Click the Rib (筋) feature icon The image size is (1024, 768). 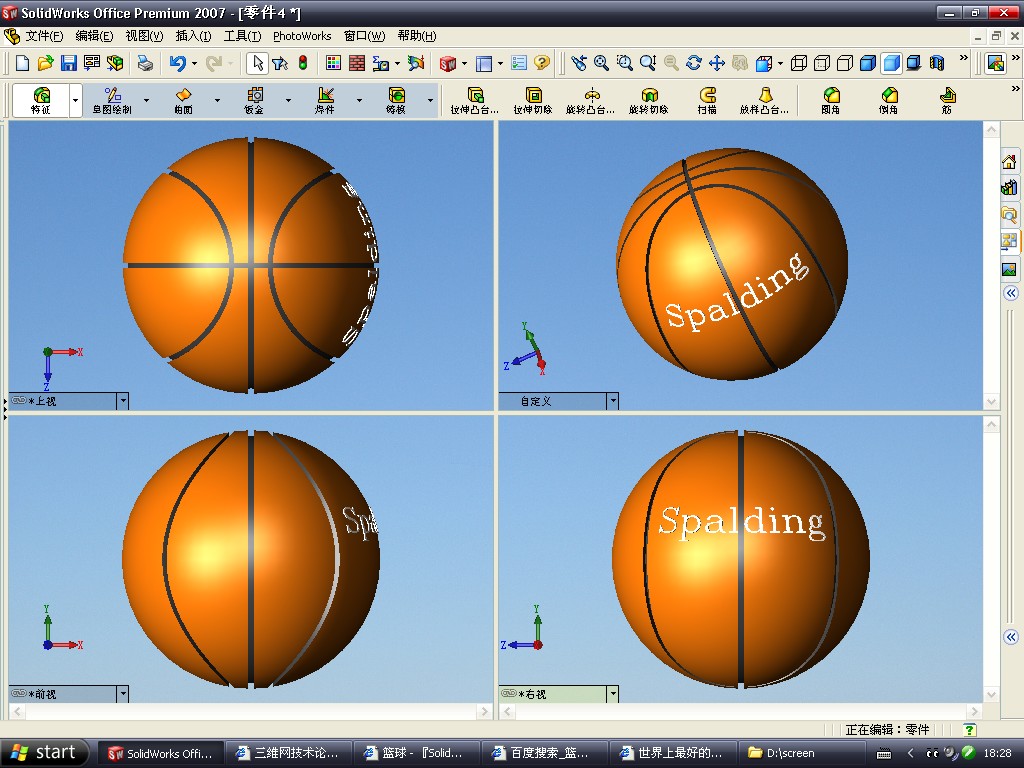pyautogui.click(x=947, y=101)
